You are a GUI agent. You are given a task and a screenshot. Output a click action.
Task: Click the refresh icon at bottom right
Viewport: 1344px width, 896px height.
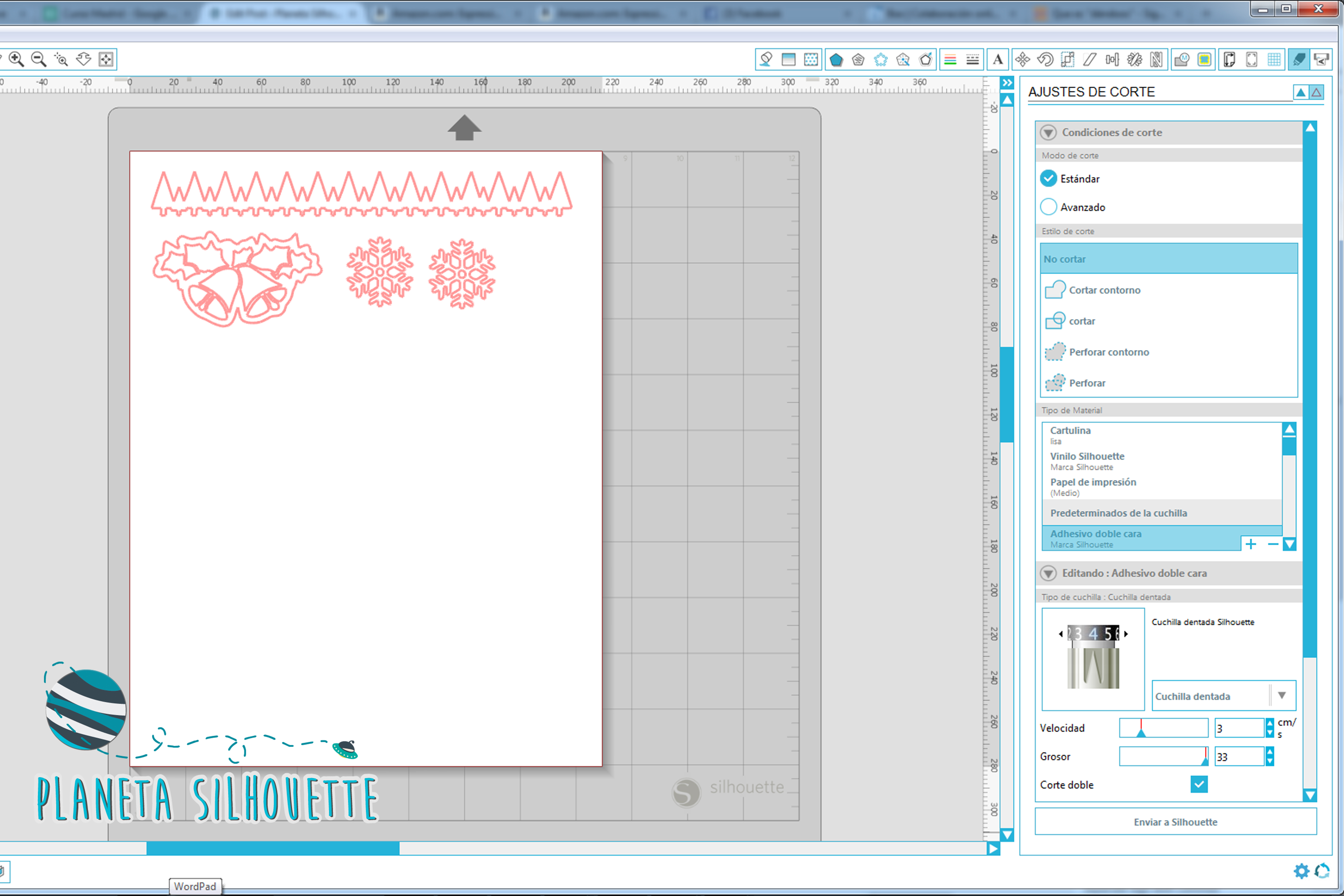click(1322, 871)
